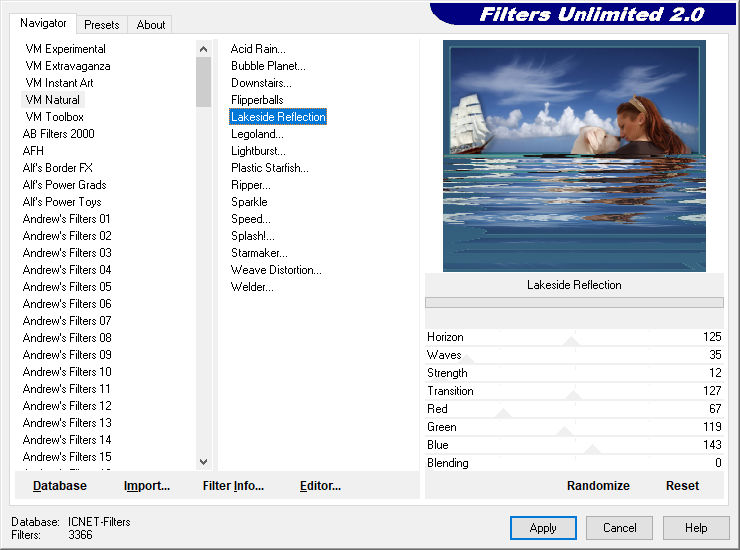The height and width of the screenshot is (550, 740).
Task: Choose the Legoland filter
Action: pyautogui.click(x=257, y=134)
